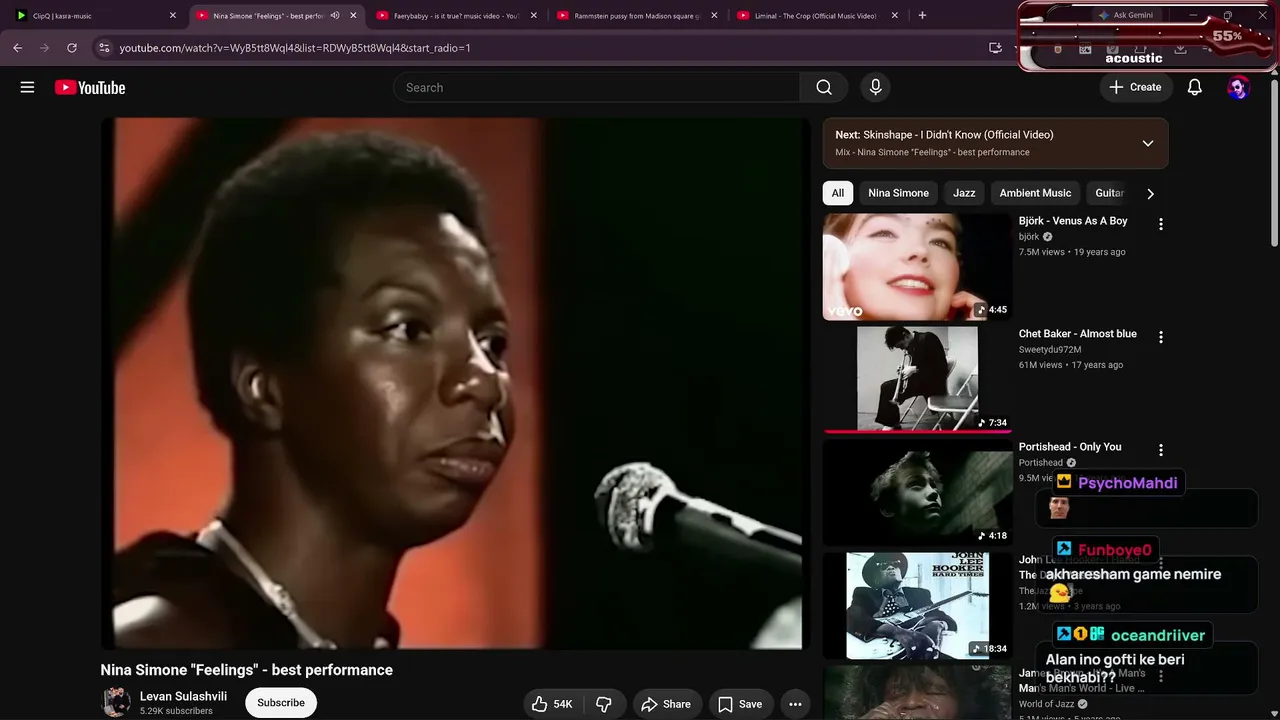The height and width of the screenshot is (720, 1280).
Task: Select the Ambient Music filter chip
Action: pyautogui.click(x=1035, y=193)
